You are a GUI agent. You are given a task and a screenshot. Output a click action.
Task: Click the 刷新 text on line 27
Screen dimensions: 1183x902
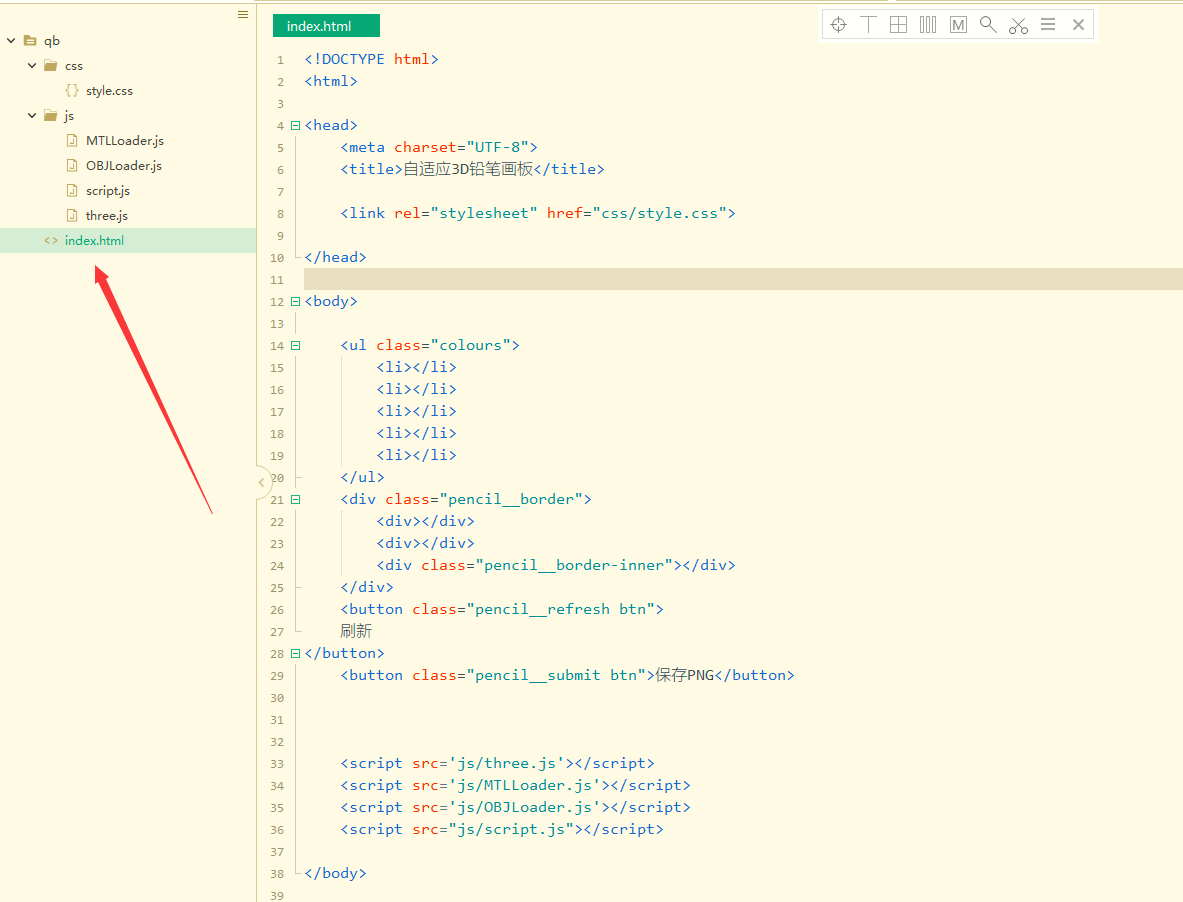[x=356, y=631]
